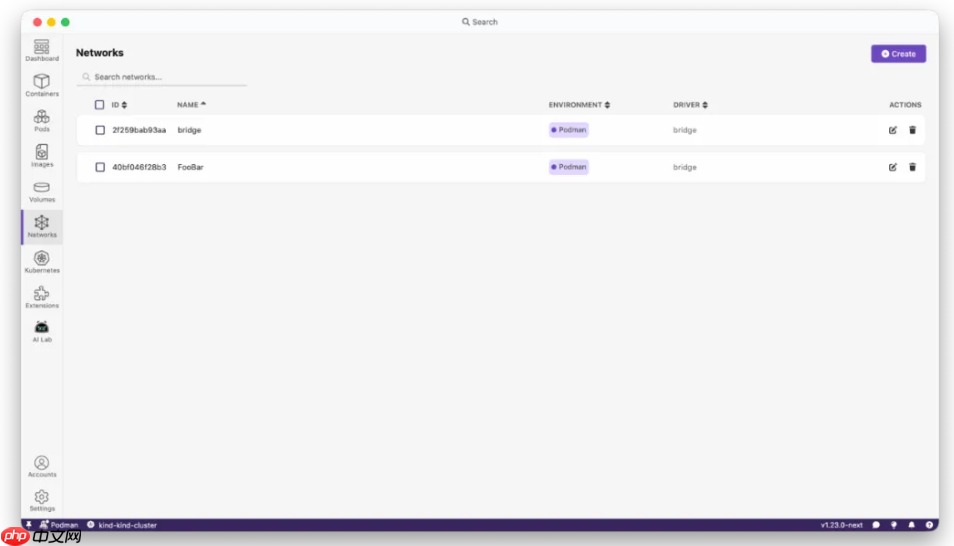Click the Networks page heading

point(100,53)
